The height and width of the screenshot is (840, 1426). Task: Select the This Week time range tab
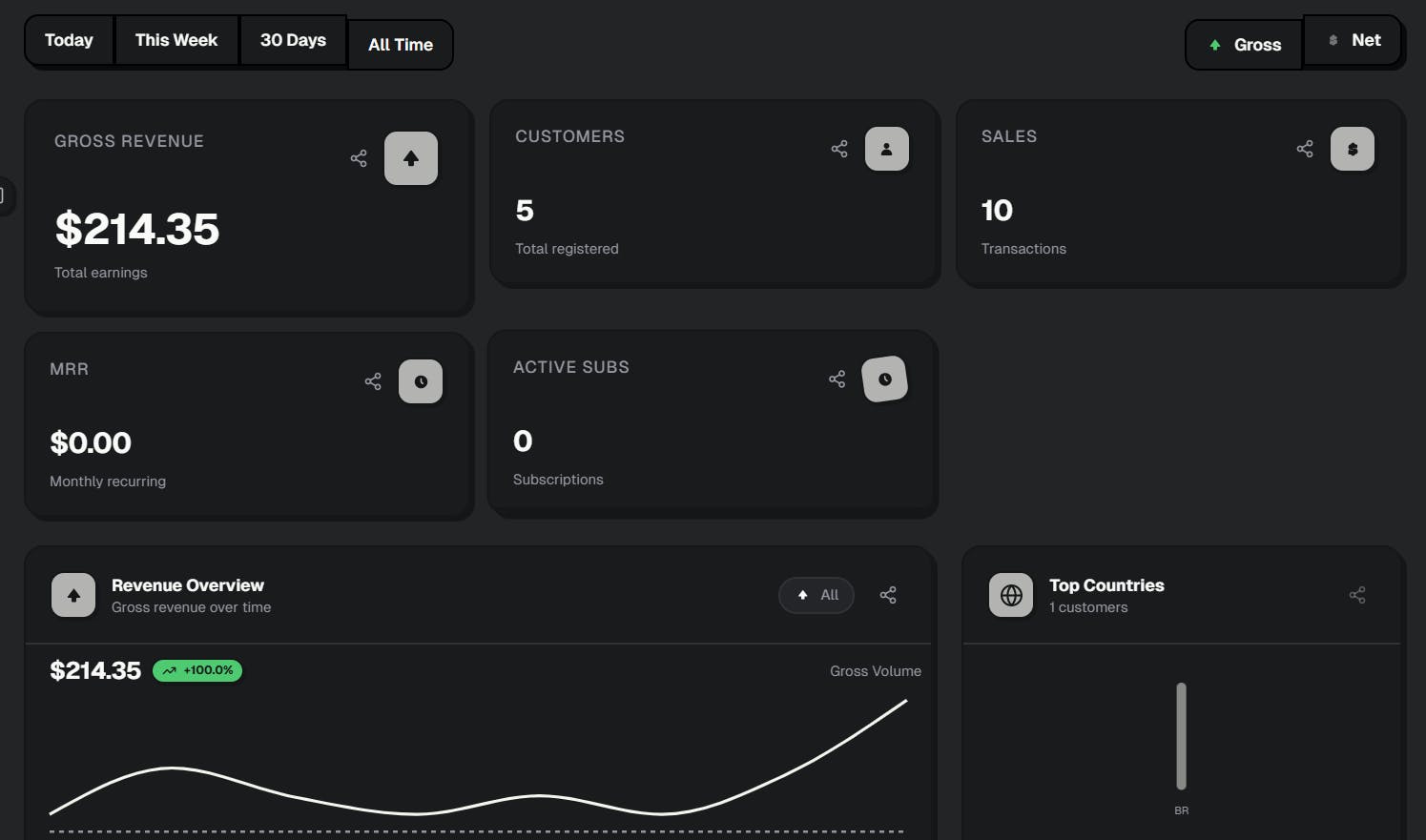tap(176, 40)
